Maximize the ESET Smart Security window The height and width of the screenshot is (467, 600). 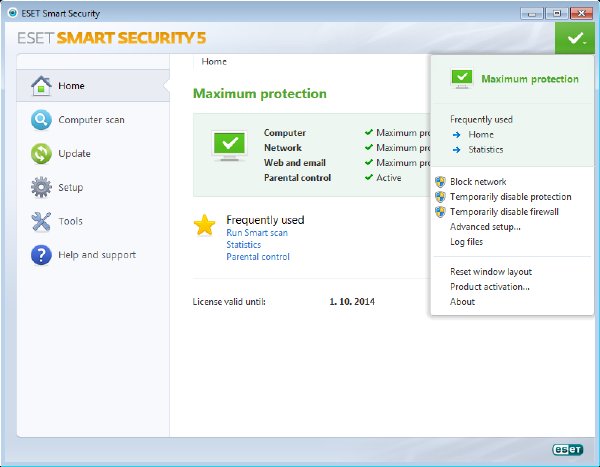click(557, 14)
